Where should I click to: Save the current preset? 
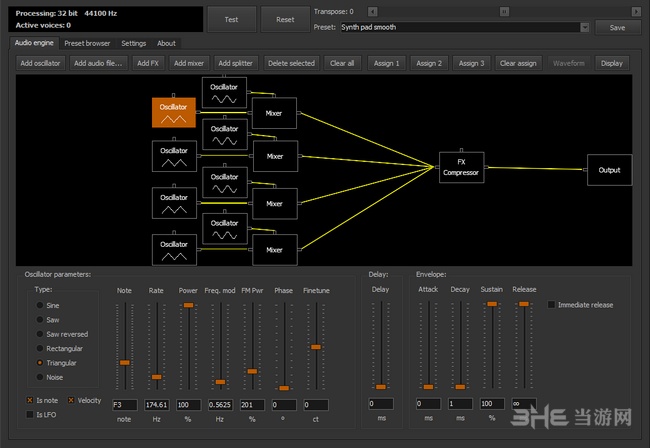(617, 27)
